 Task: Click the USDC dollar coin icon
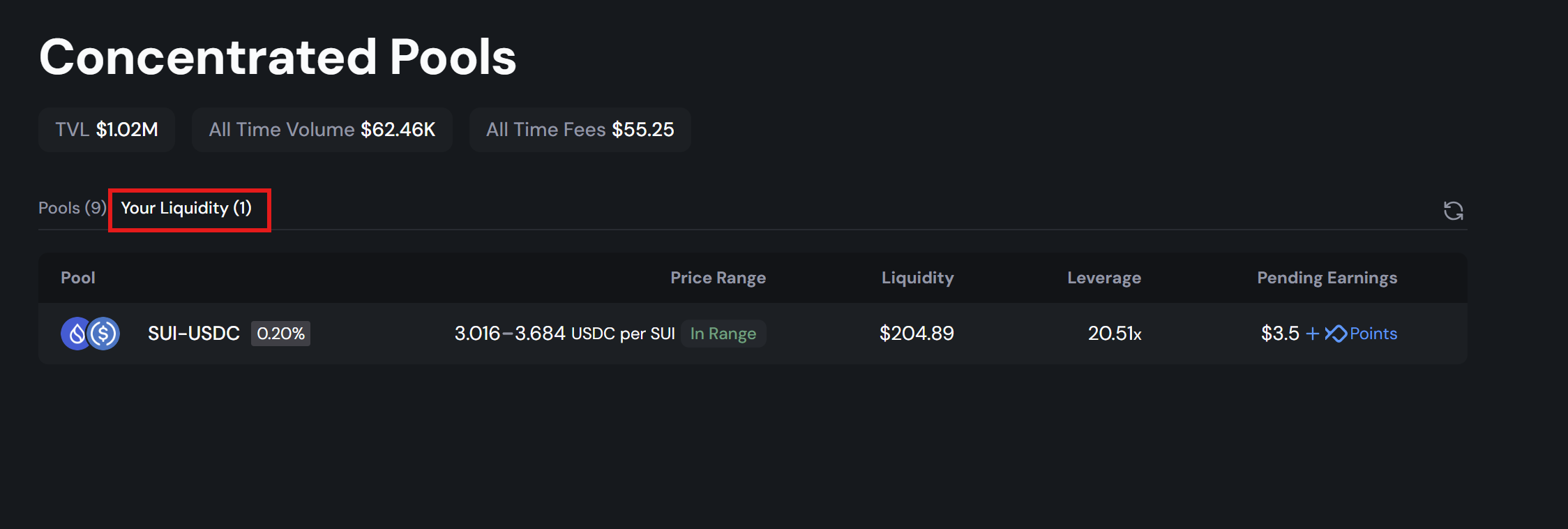pos(105,334)
